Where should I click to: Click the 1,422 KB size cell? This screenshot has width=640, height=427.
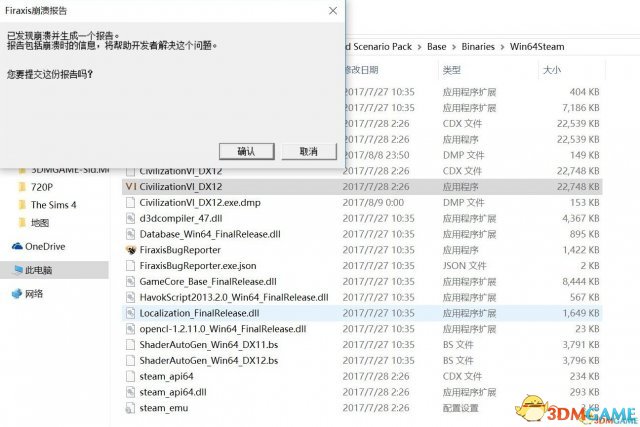click(581, 250)
